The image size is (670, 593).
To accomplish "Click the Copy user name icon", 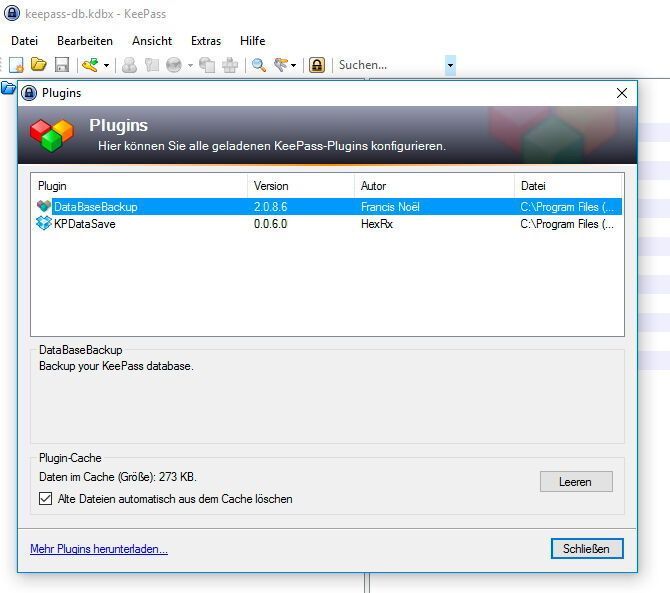I will [129, 65].
